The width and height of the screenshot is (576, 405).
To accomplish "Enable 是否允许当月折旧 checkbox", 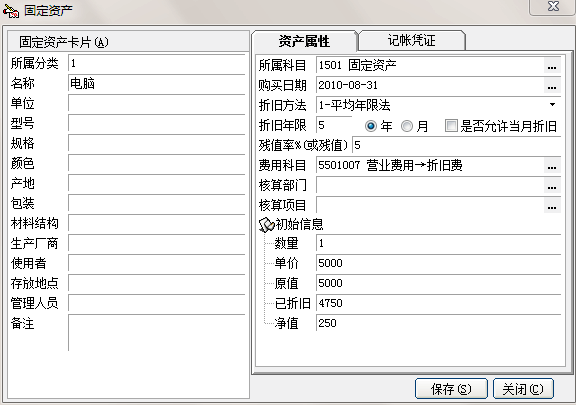I will (x=451, y=126).
